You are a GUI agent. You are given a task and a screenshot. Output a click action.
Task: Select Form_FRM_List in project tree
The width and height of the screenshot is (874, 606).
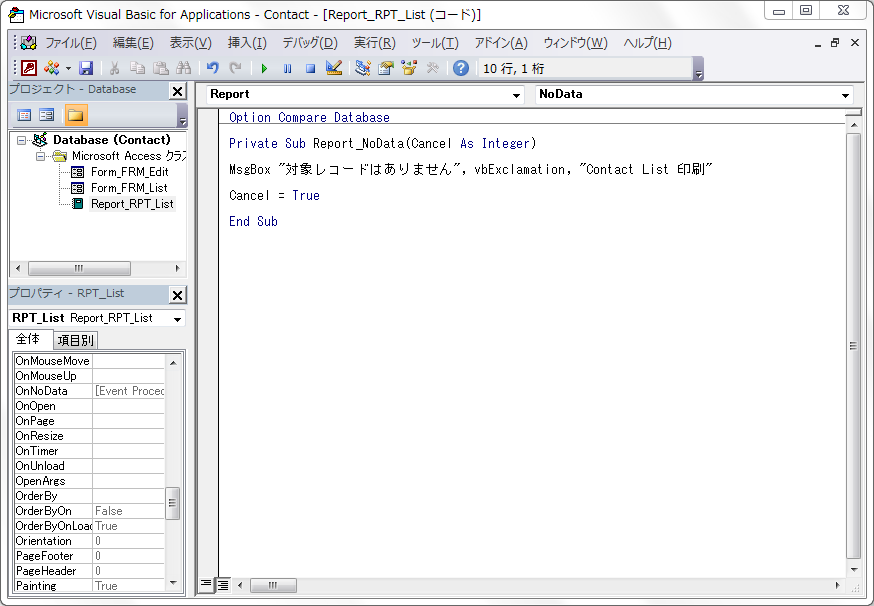pos(129,188)
